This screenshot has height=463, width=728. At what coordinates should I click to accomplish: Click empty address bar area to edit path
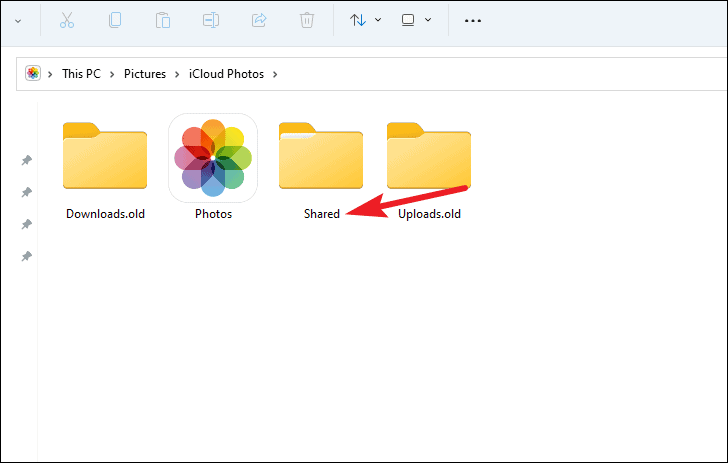coord(501,74)
